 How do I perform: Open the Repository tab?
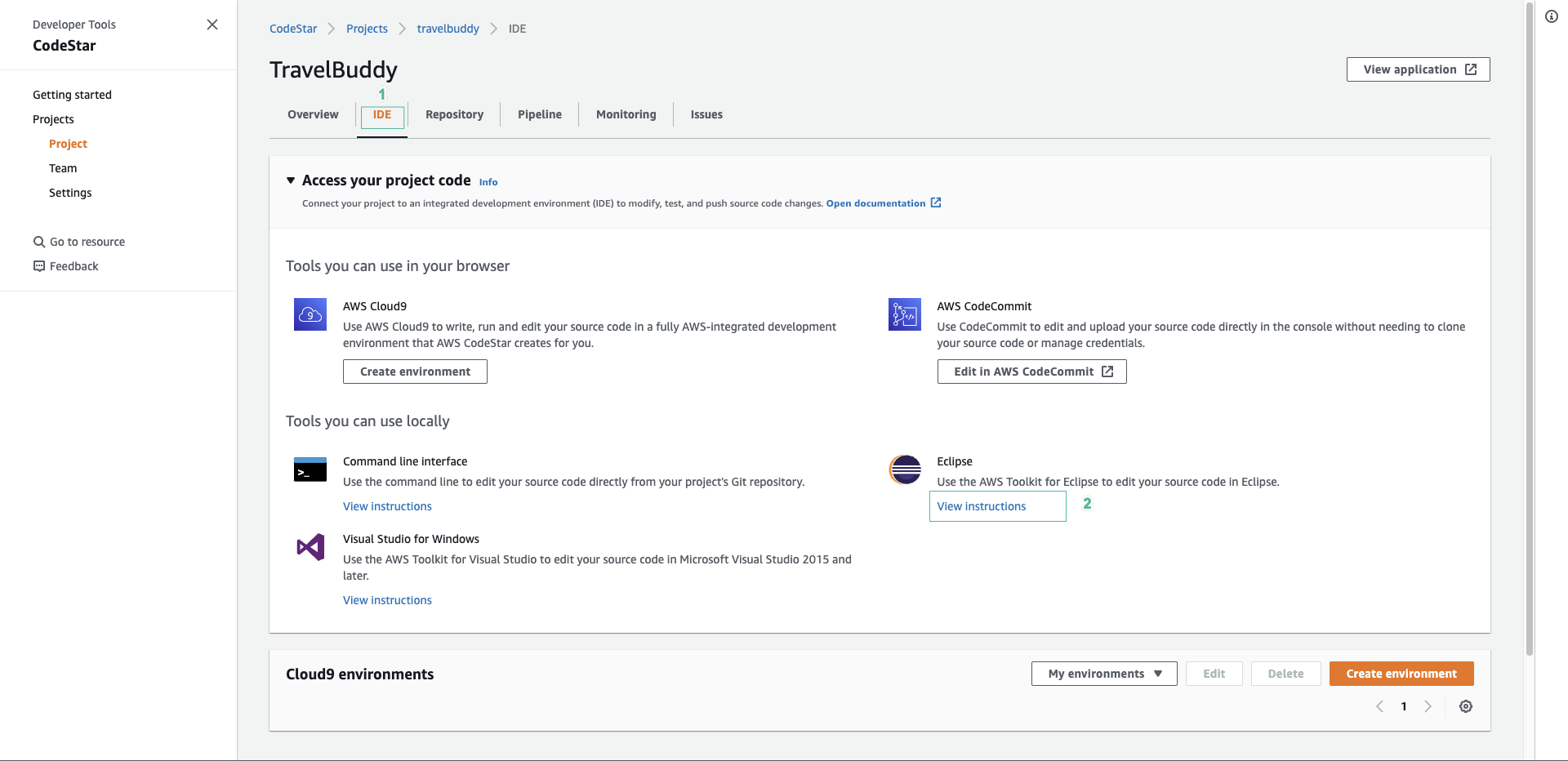[x=454, y=114]
